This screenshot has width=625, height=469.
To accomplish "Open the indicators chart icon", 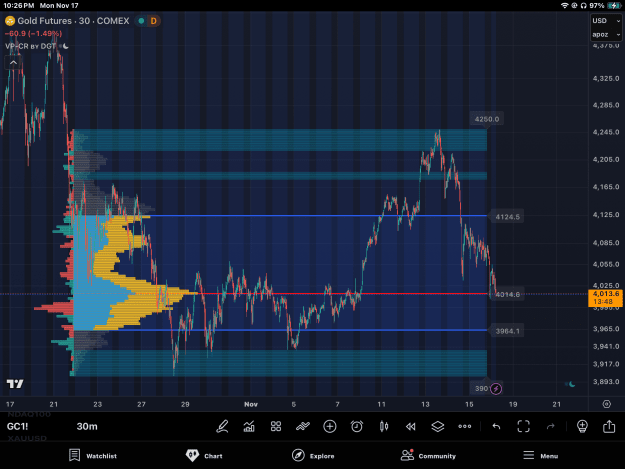I will [249, 426].
